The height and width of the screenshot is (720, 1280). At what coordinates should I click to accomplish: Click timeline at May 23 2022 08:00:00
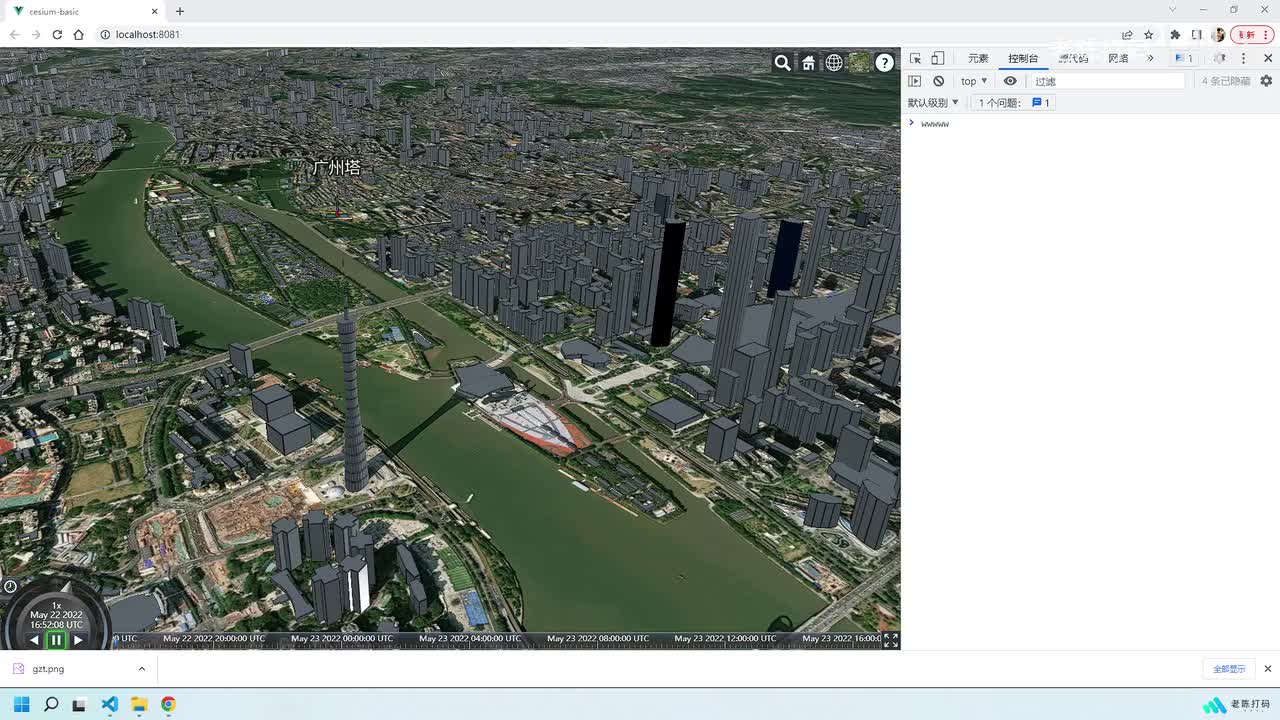[x=598, y=638]
